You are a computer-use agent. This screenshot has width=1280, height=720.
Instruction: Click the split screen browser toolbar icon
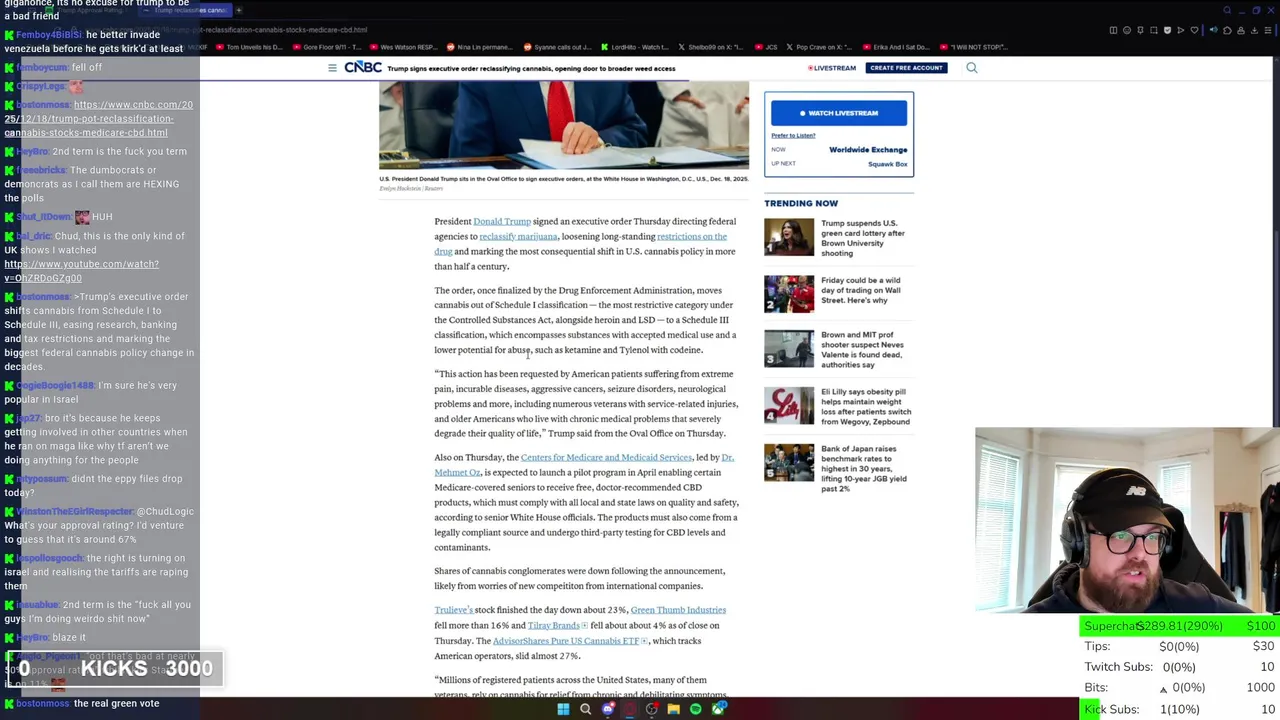coord(1113,30)
